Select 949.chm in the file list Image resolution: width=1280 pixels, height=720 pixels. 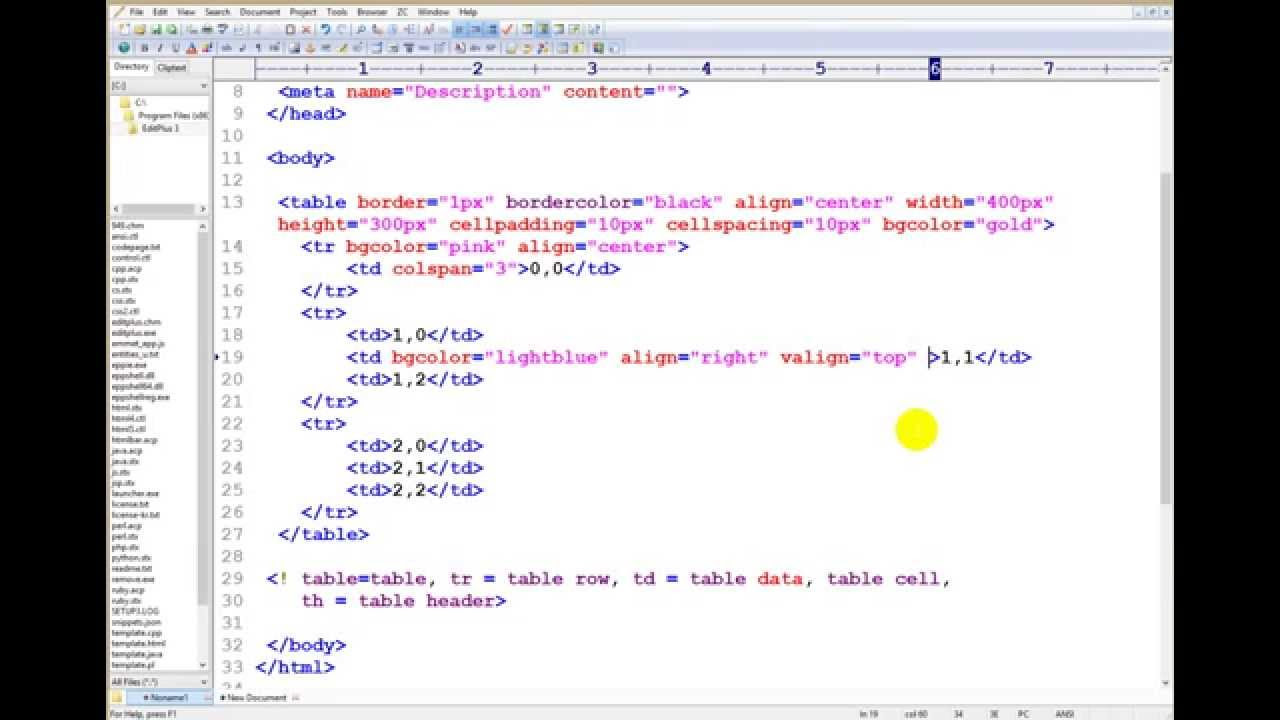point(128,225)
